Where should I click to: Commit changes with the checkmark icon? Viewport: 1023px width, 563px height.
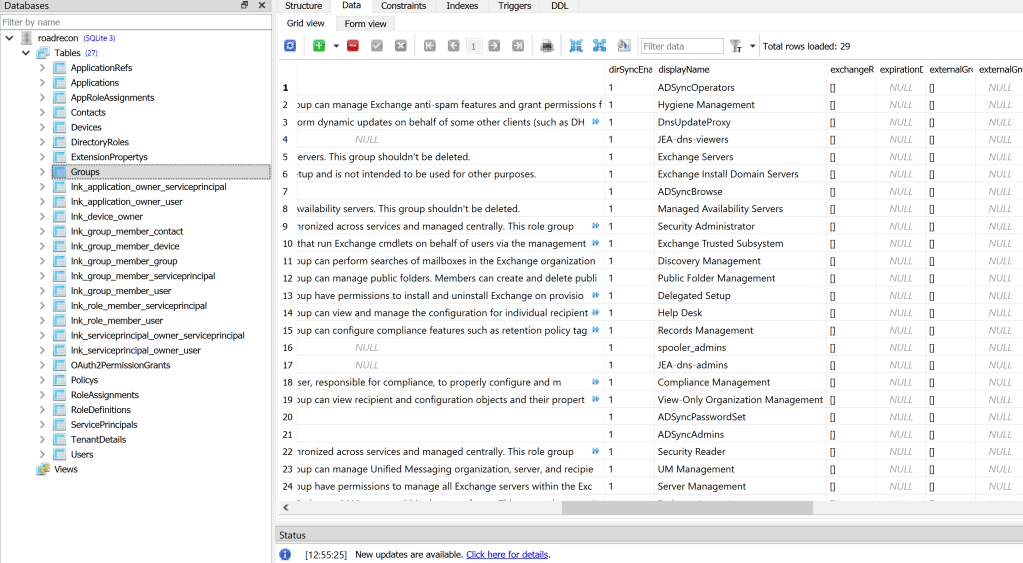[x=377, y=46]
